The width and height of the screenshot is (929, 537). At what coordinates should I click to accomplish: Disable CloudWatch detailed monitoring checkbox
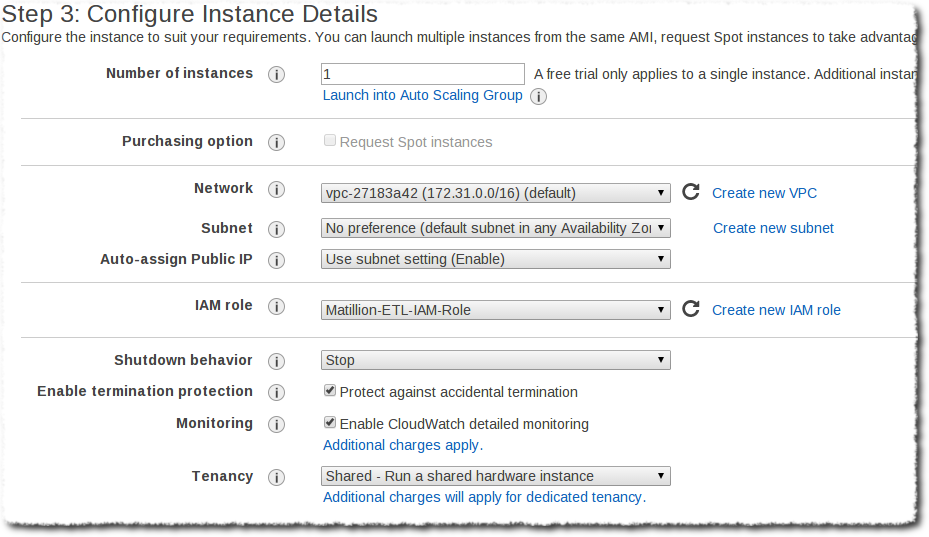point(330,423)
